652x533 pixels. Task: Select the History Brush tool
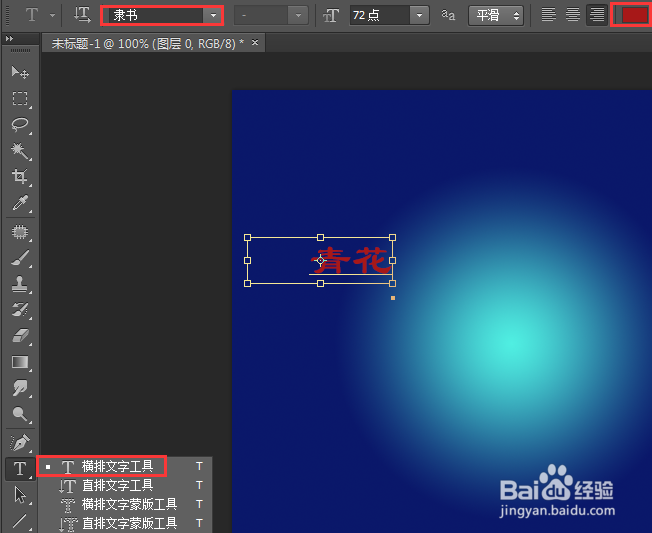pyautogui.click(x=20, y=310)
